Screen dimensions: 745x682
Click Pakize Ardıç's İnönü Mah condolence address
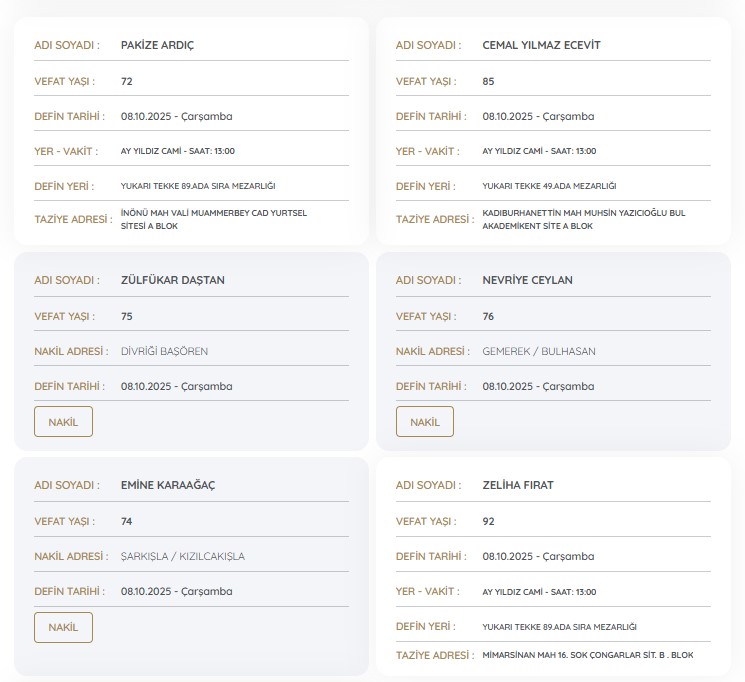[x=227, y=219]
